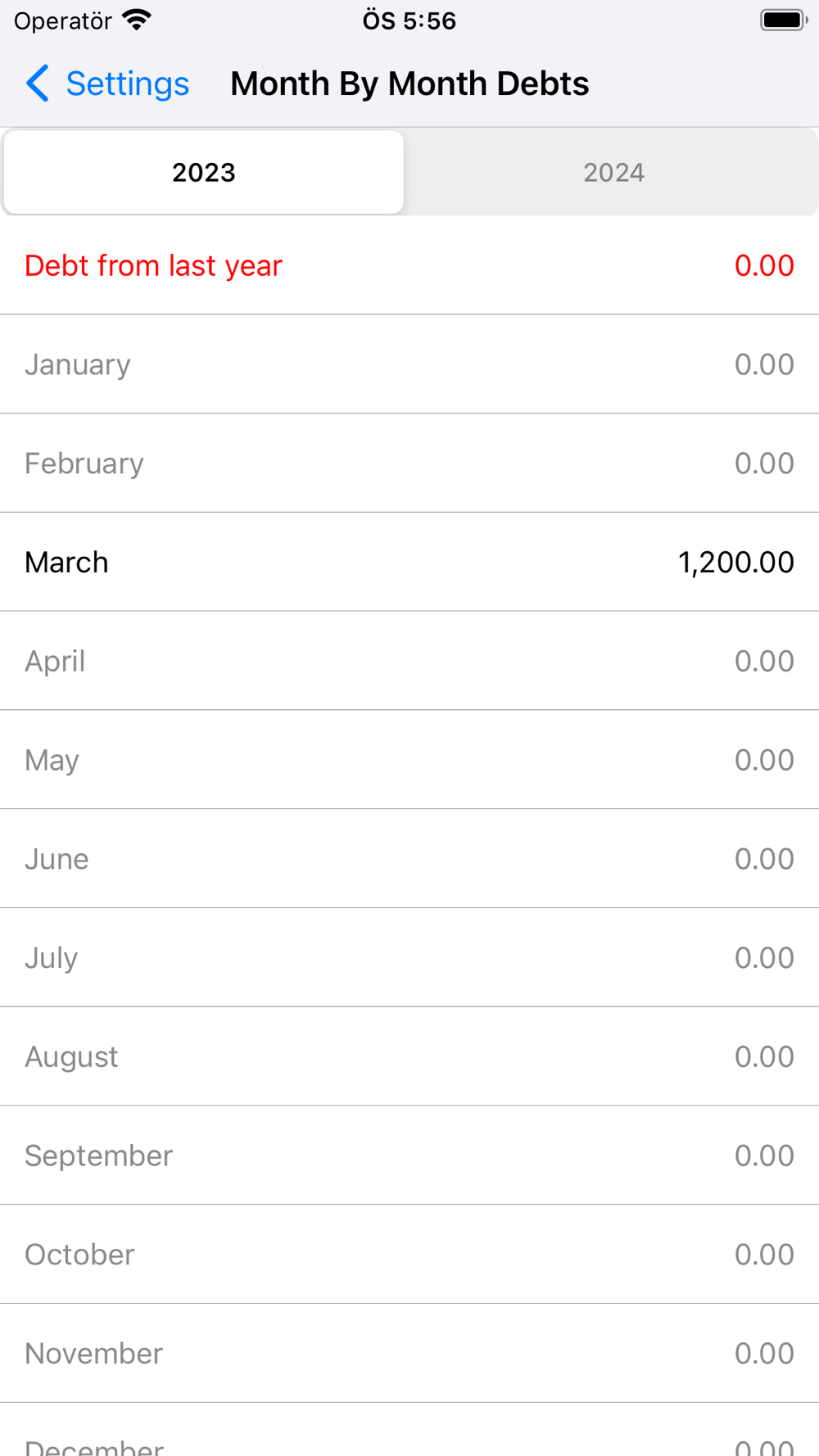
Task: Tap the battery indicator icon
Action: pos(783,20)
